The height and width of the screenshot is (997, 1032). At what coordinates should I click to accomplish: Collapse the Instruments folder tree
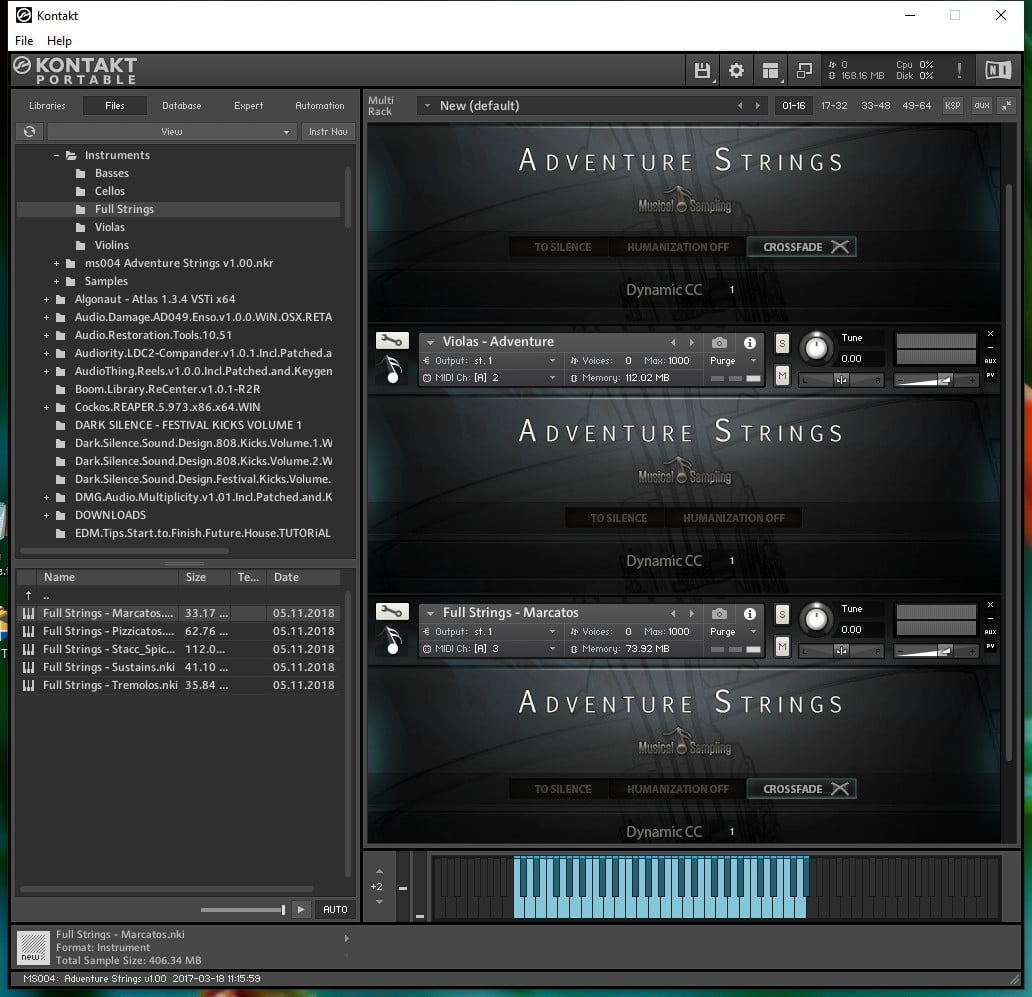coord(57,155)
